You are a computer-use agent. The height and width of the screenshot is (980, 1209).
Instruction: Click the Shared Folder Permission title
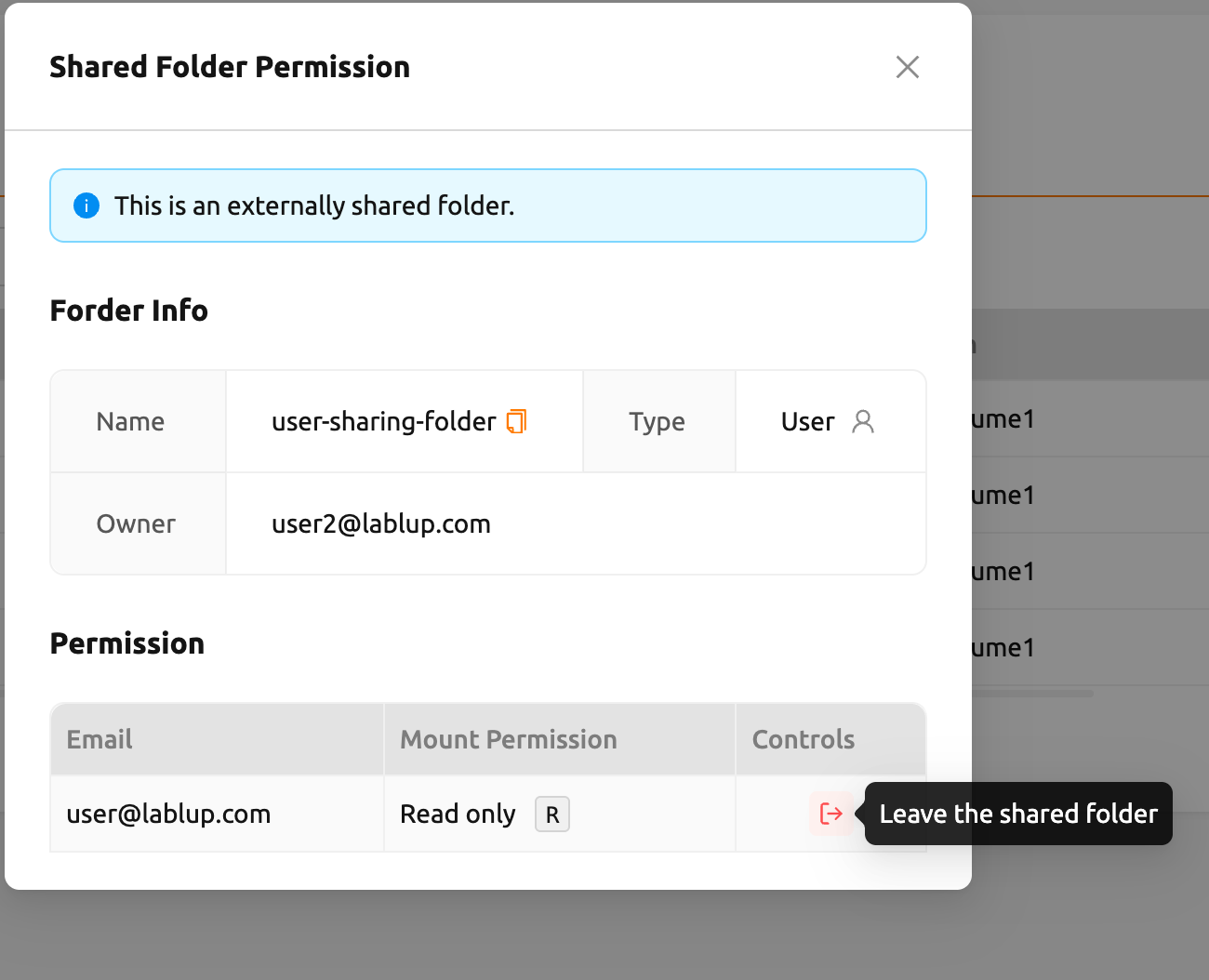click(230, 67)
